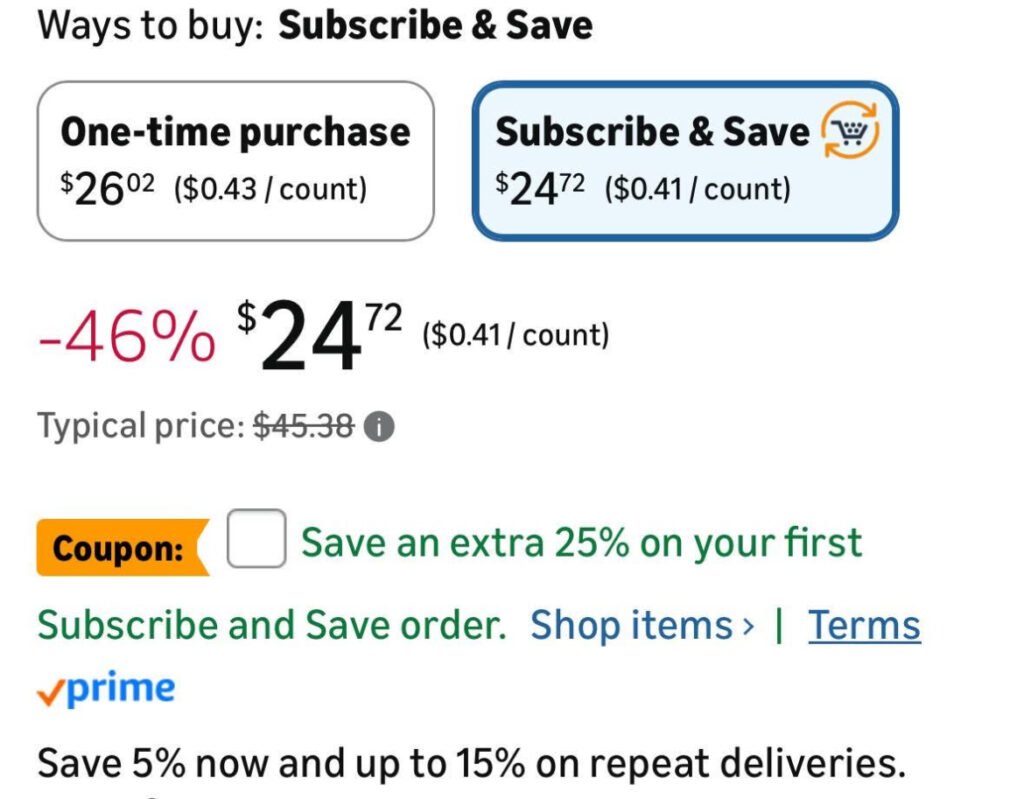
Task: Click ($0.41 / count) beside the large price
Action: tap(515, 334)
